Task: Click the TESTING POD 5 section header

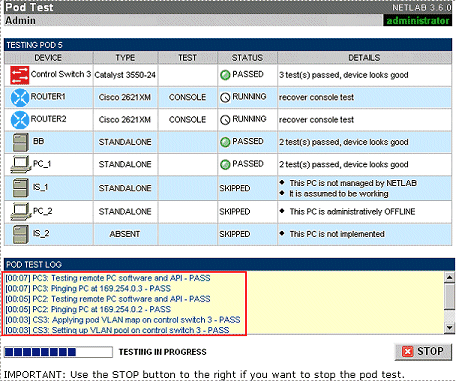Action: click(228, 45)
